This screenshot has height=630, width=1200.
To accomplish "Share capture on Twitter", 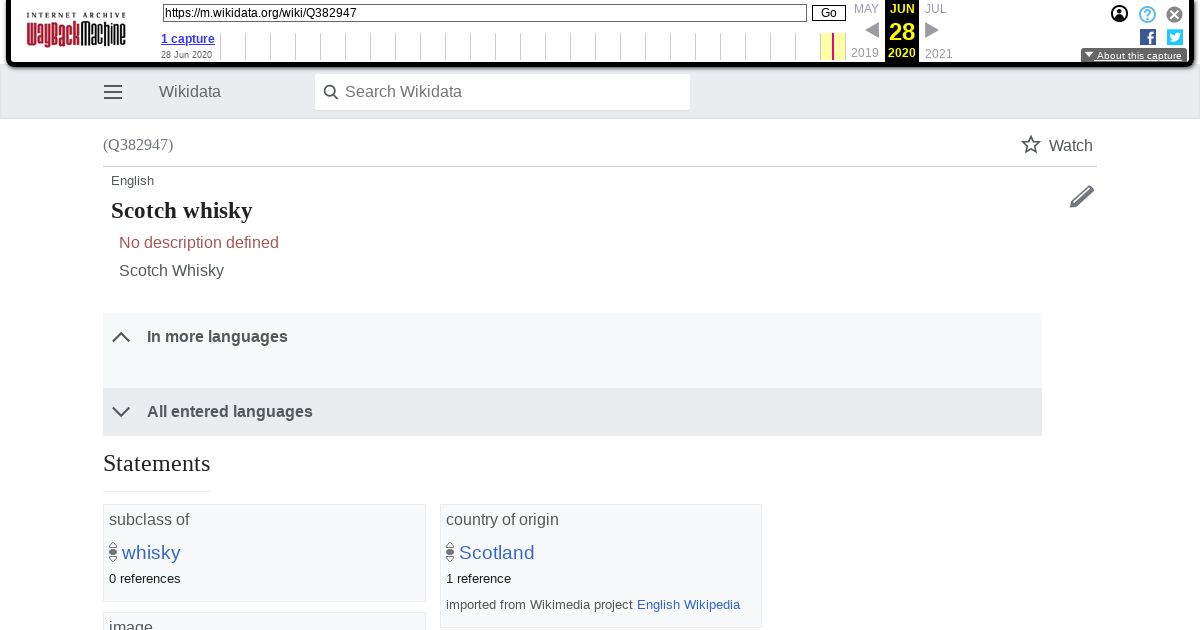I will click(x=1175, y=37).
